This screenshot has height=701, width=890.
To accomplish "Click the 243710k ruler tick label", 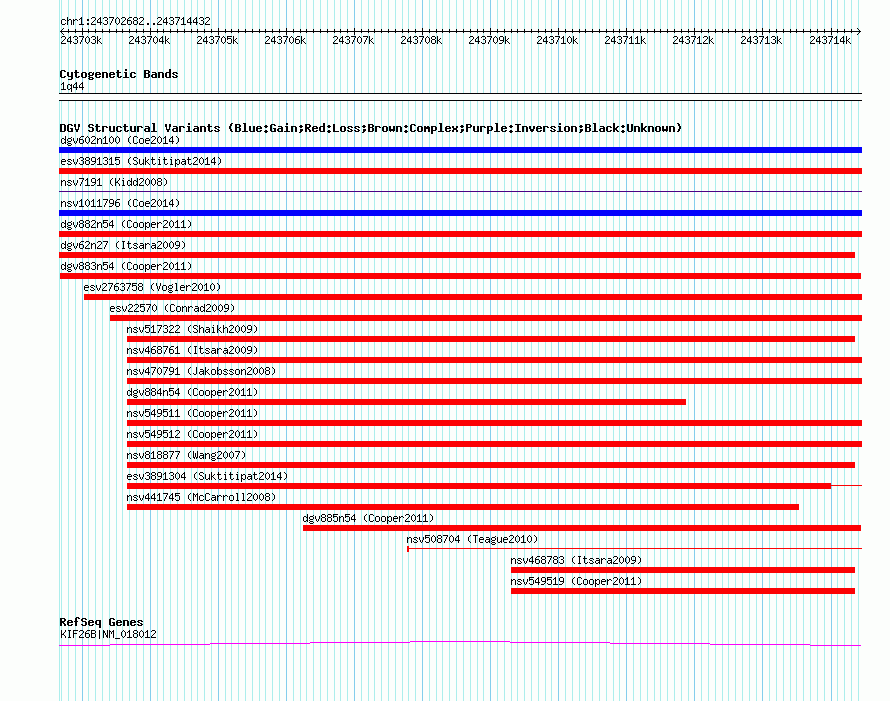I will pyautogui.click(x=557, y=40).
